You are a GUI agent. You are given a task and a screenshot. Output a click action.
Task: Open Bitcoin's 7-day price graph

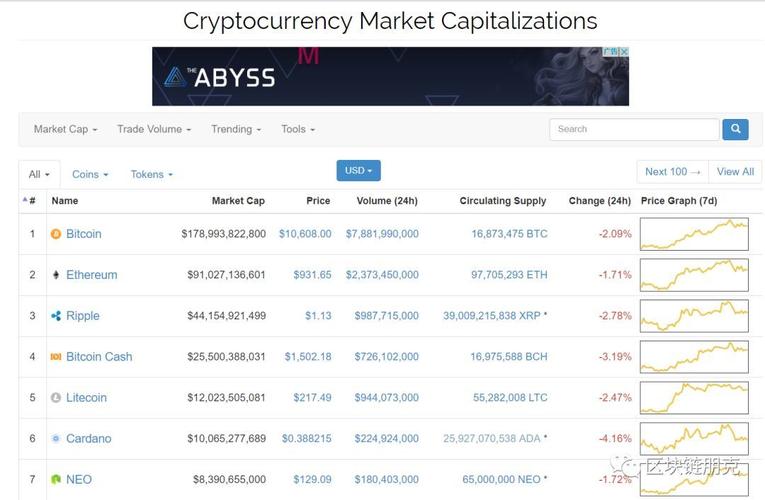(694, 234)
